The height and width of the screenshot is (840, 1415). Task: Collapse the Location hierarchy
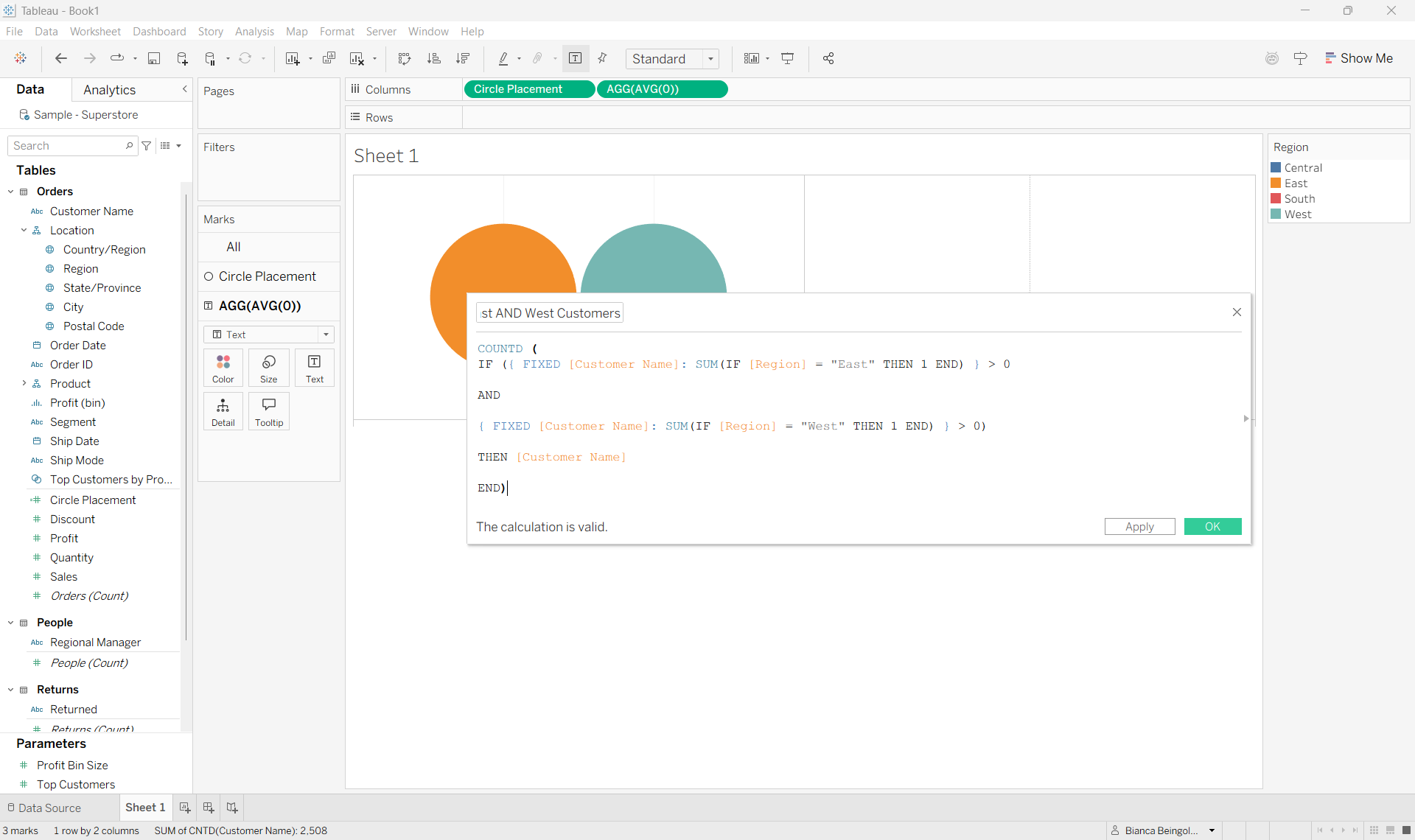(24, 231)
